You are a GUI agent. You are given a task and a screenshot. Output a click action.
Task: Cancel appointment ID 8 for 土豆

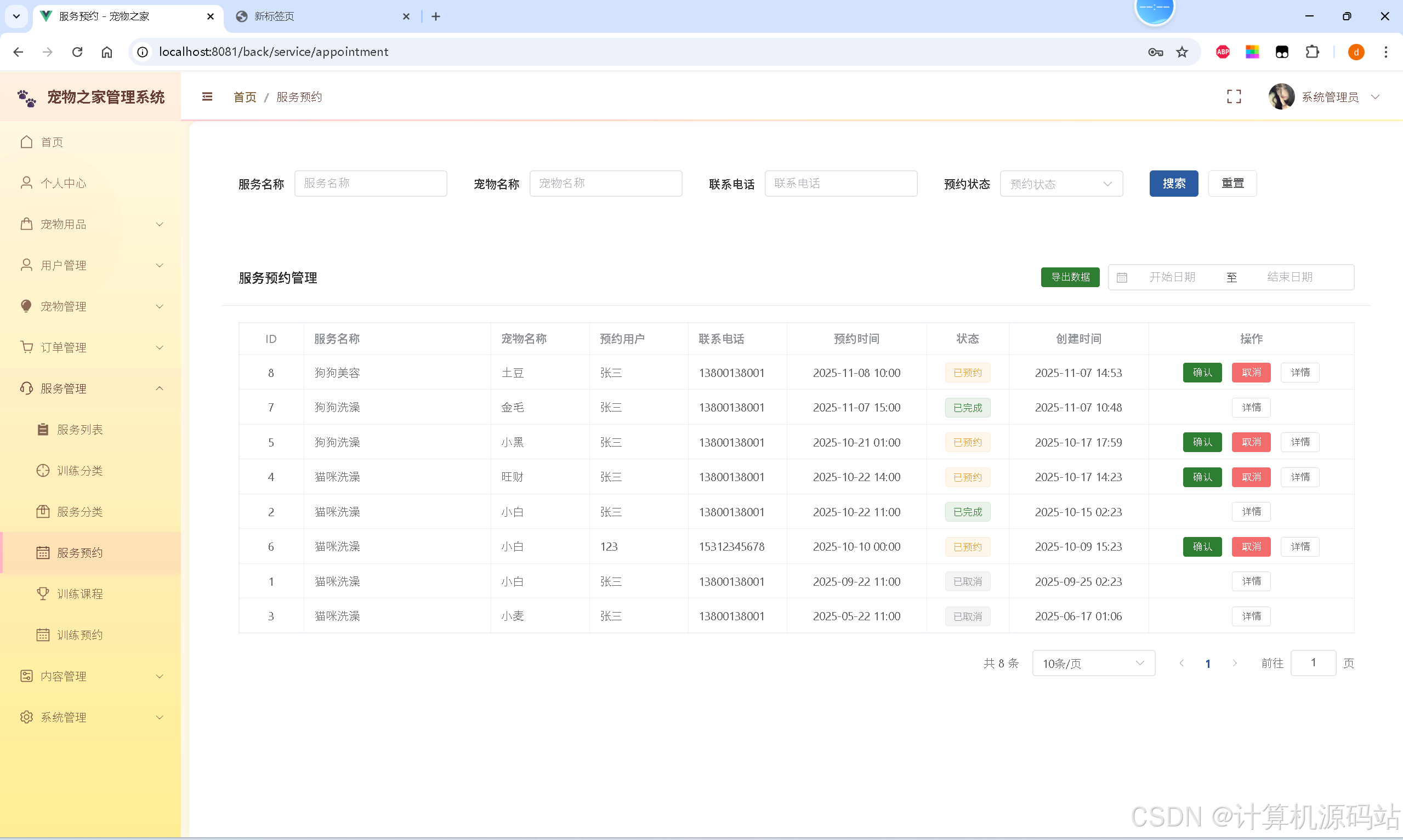1251,373
